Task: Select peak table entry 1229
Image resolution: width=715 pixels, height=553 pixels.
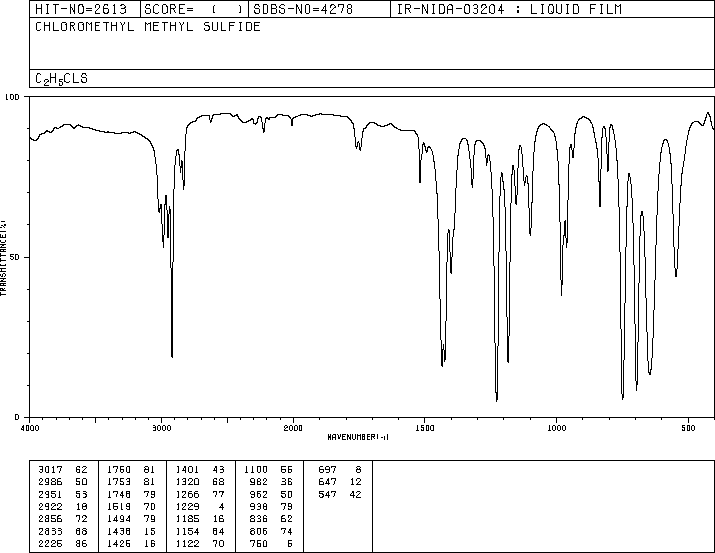Action: (200, 506)
